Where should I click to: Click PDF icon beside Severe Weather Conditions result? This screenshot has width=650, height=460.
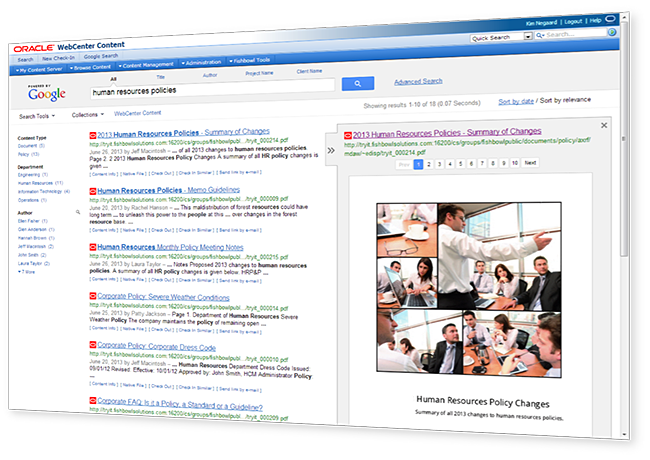point(93,296)
